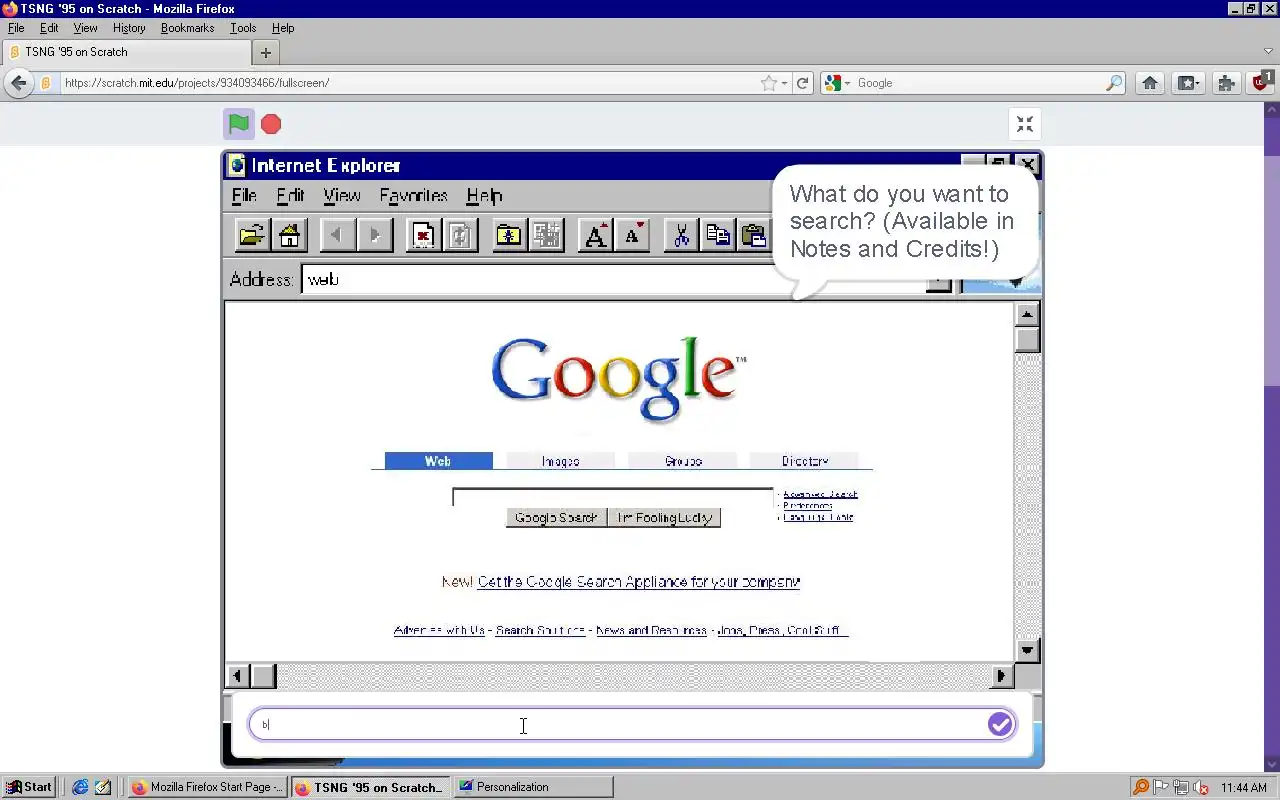Viewport: 1280px width, 800px height.
Task: Switch to Personalization taskbar window
Action: pyautogui.click(x=532, y=787)
